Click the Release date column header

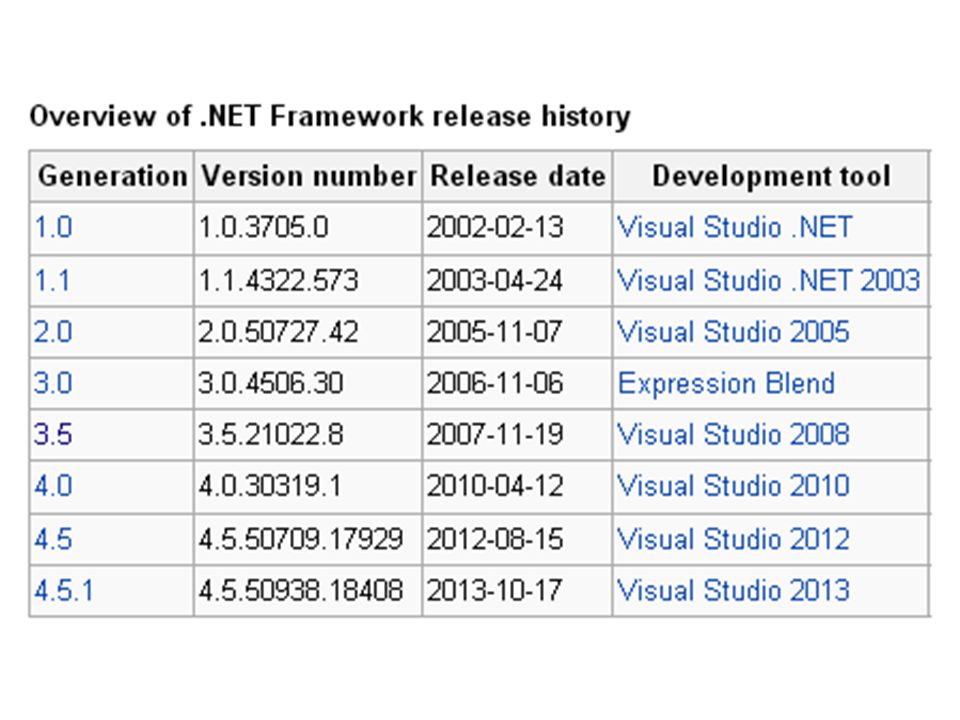tap(518, 176)
